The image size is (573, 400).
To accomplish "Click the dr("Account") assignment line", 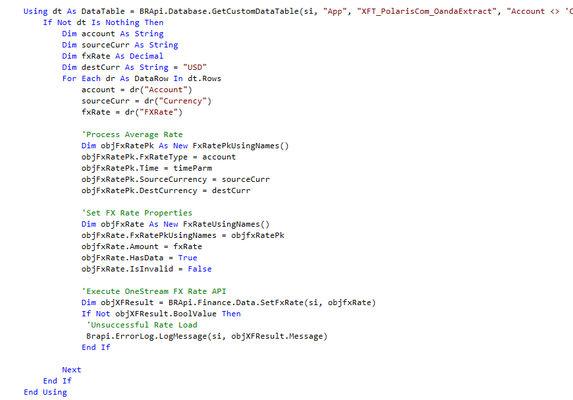I will [x=137, y=90].
